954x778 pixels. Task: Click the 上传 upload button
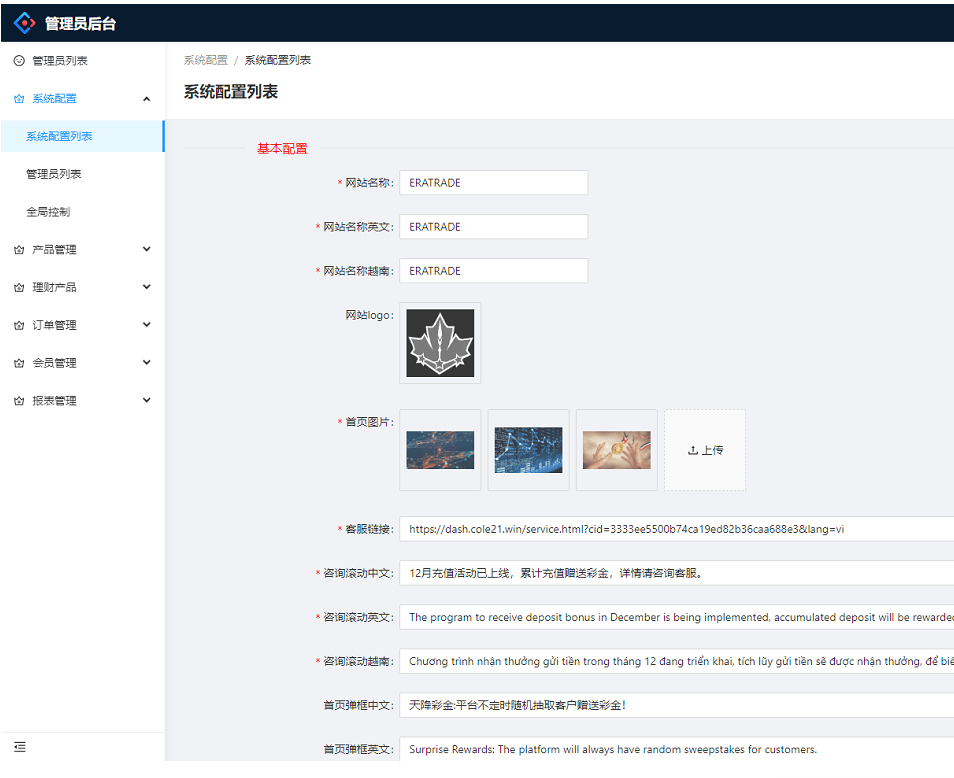(705, 450)
